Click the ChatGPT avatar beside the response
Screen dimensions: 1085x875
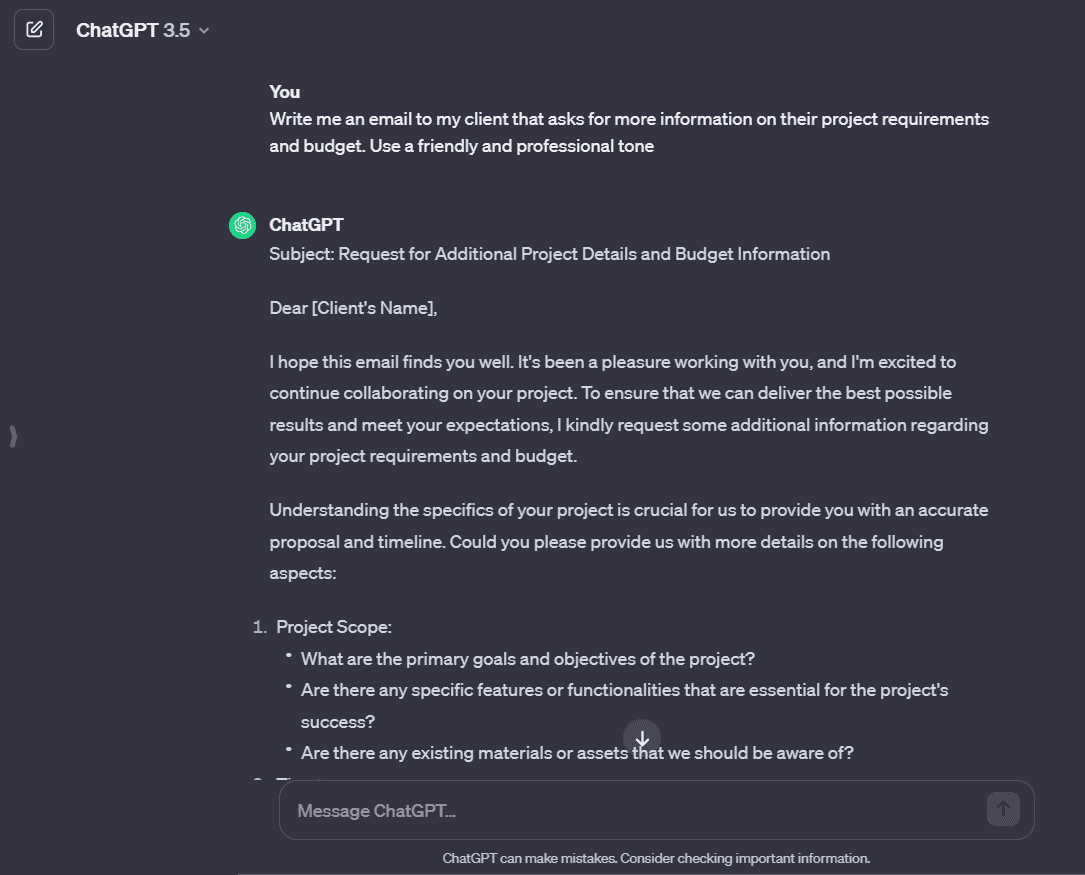[242, 225]
